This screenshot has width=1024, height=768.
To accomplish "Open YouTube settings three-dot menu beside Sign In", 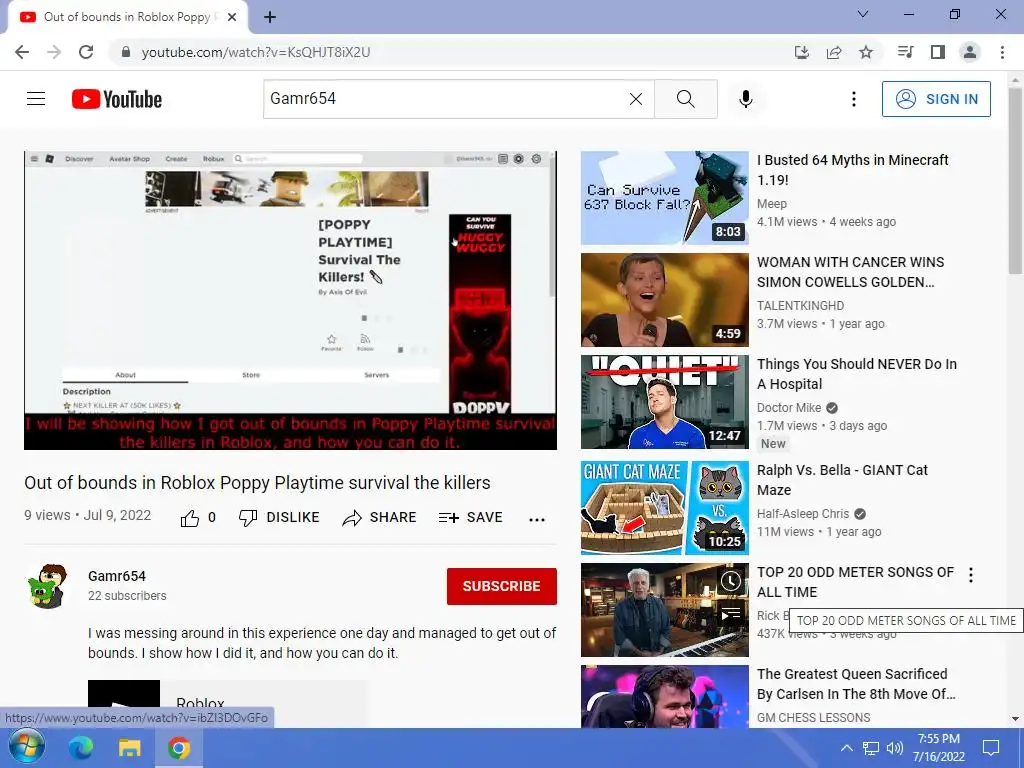I will coord(854,99).
